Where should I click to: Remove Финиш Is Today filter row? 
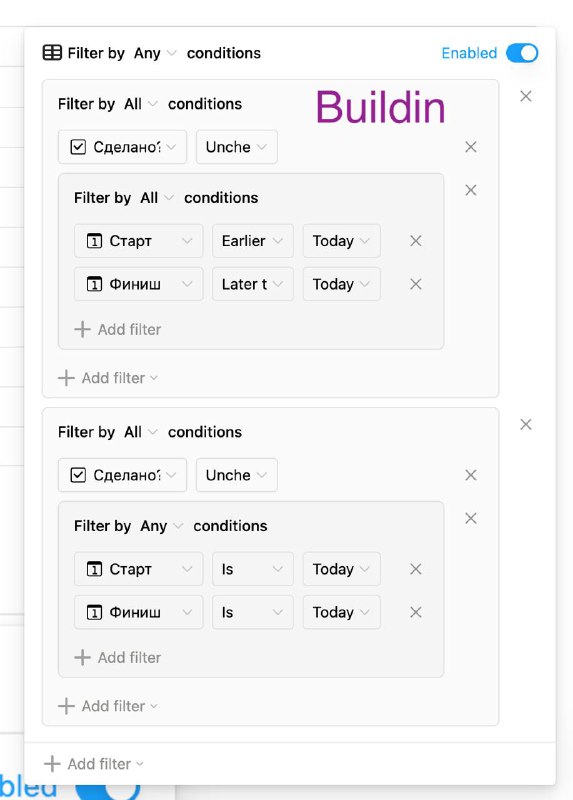click(x=416, y=612)
